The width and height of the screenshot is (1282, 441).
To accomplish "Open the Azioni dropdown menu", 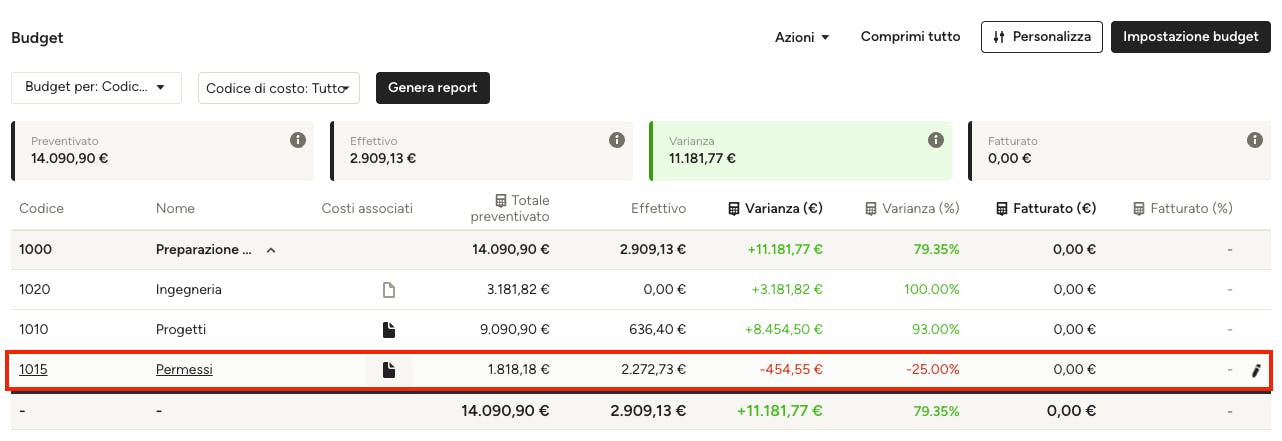I will (x=802, y=37).
